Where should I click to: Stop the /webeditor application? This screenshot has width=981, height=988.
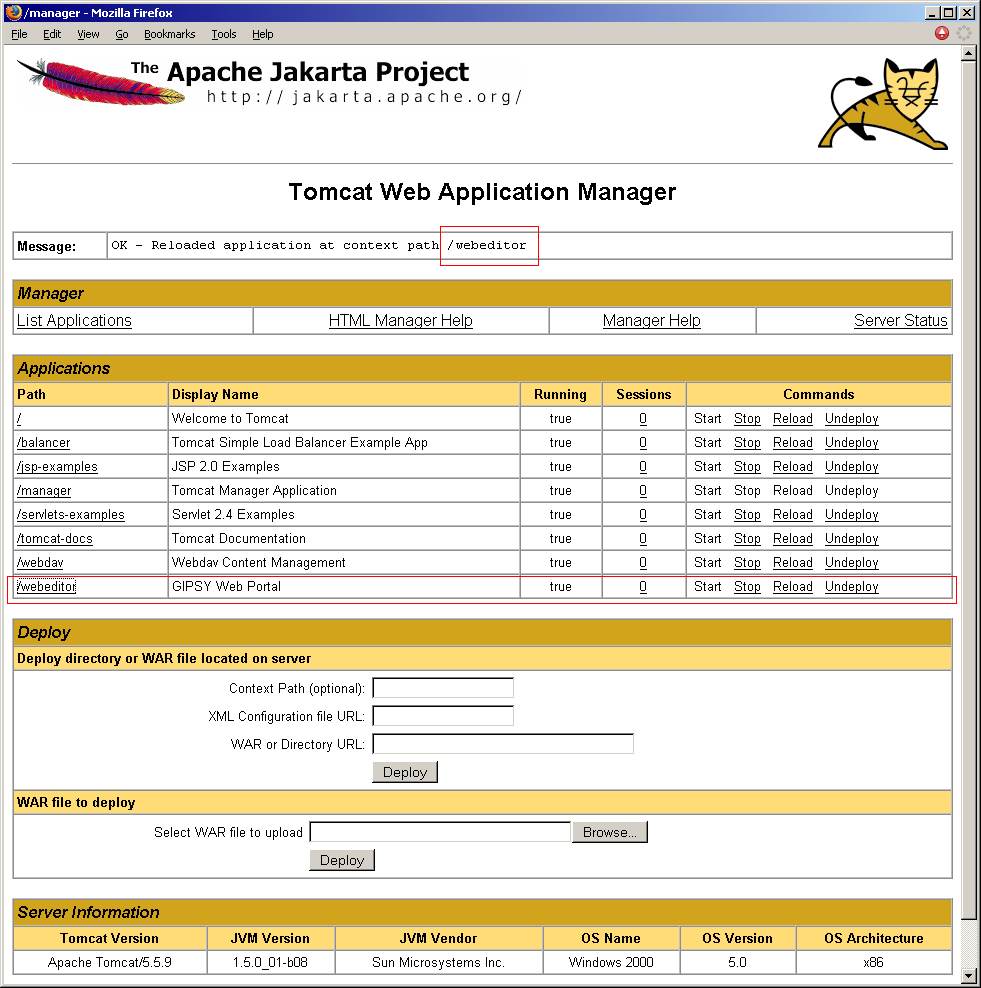(x=747, y=586)
